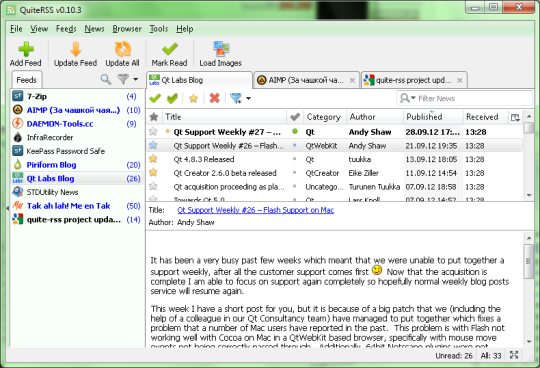
Task: Expand the feeds filter dropdown arrow
Action: pos(136,80)
